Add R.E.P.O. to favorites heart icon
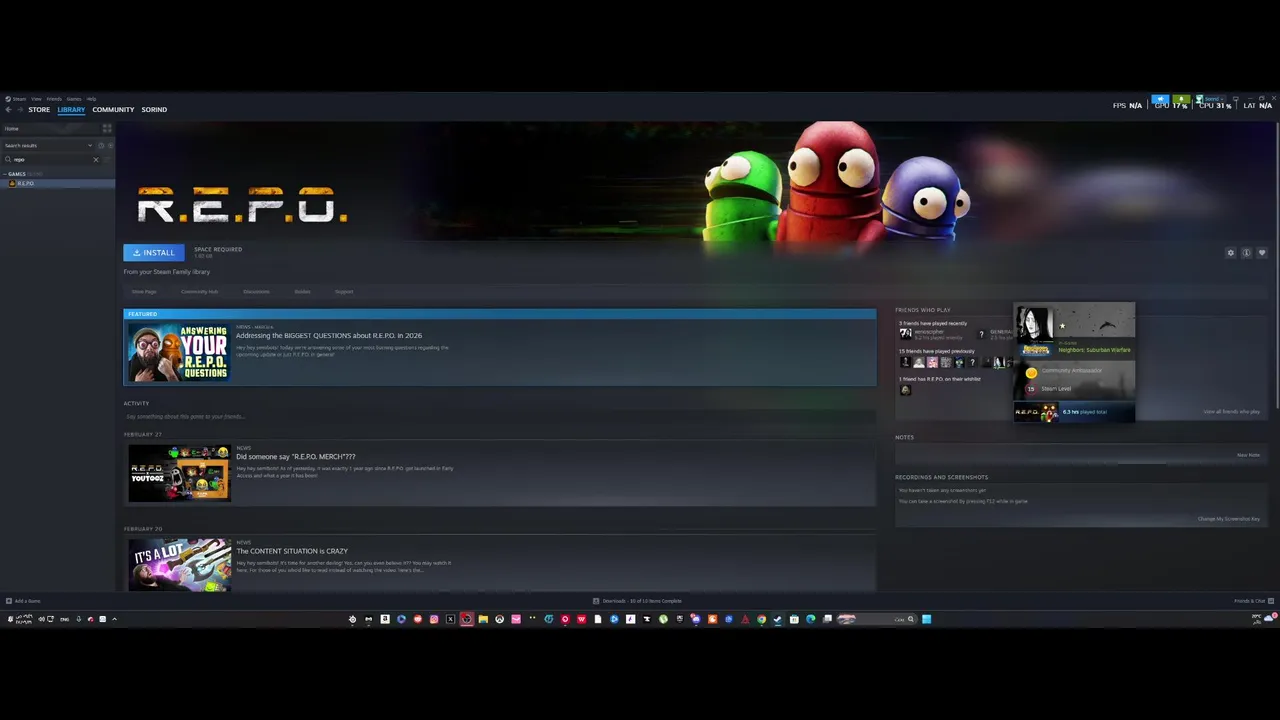1280x720 pixels. tap(1262, 253)
